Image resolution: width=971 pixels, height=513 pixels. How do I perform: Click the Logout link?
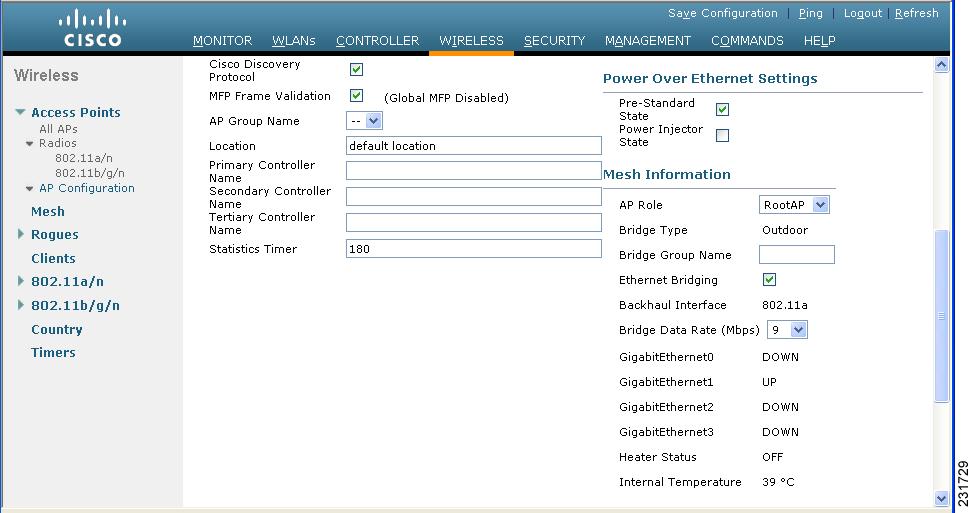pyautogui.click(x=863, y=13)
